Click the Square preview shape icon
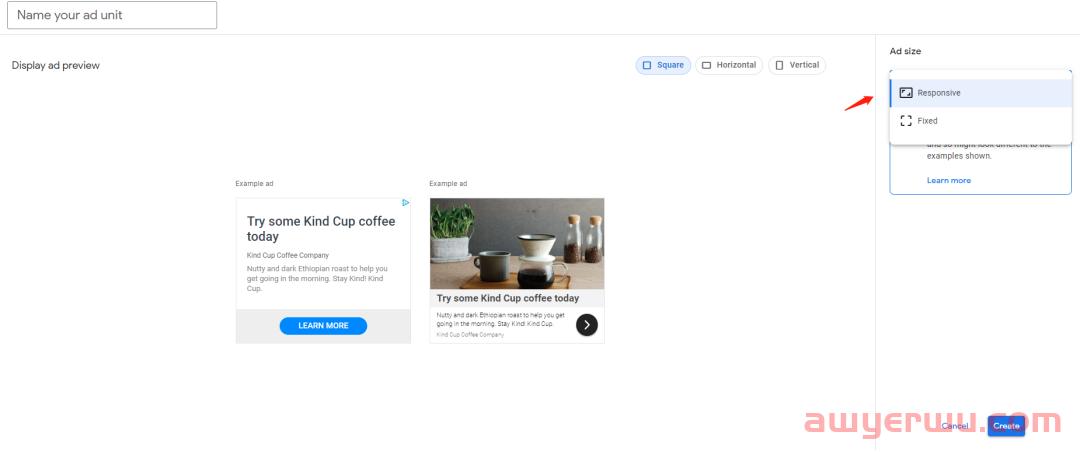Screen dimensions: 1080x452 (x=647, y=65)
